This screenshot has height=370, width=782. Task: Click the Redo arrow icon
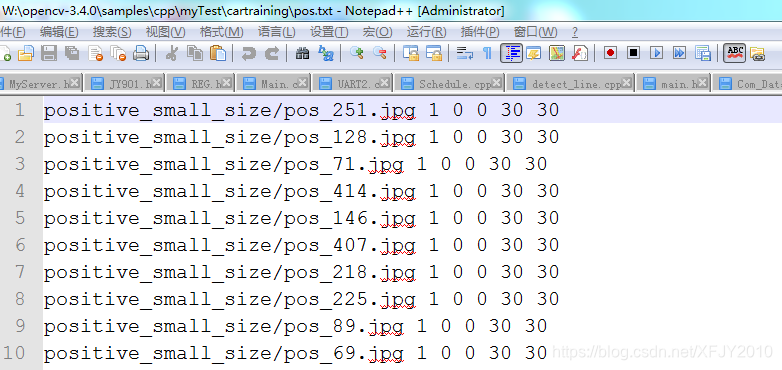(271, 53)
